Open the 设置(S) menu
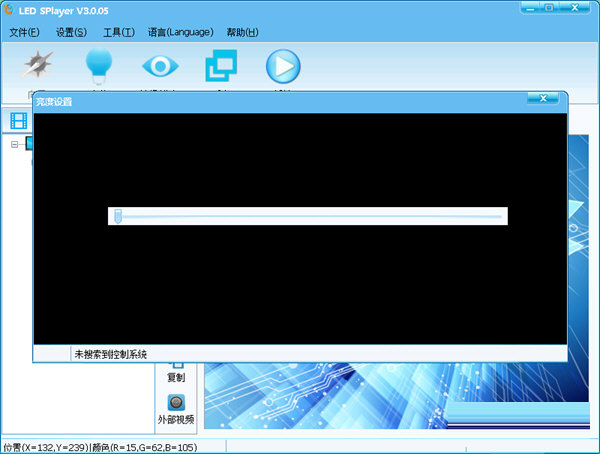600x454 pixels. [72, 32]
